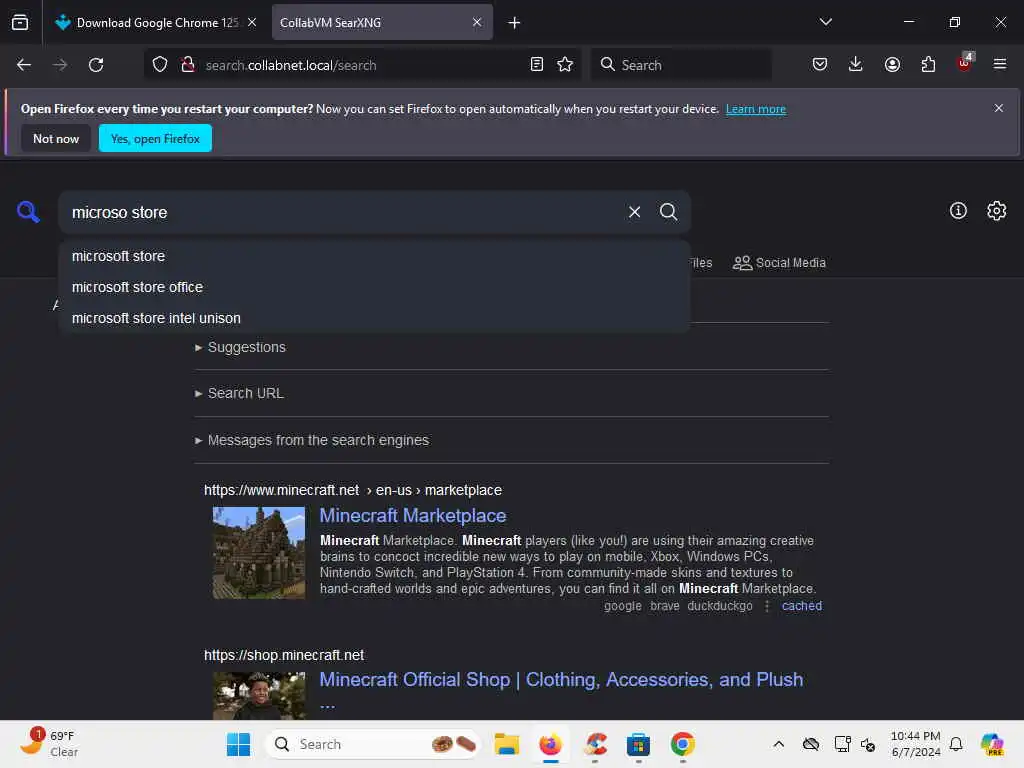Open cached version of Marketplace result

click(x=801, y=606)
